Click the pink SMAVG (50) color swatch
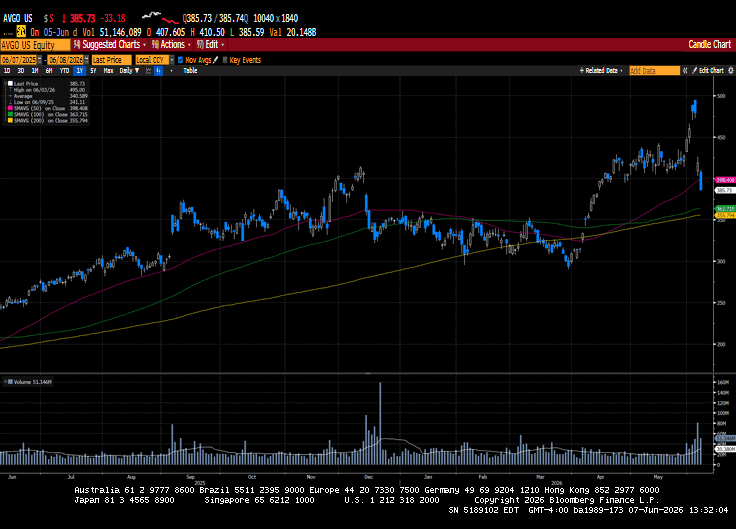 (x=10, y=108)
